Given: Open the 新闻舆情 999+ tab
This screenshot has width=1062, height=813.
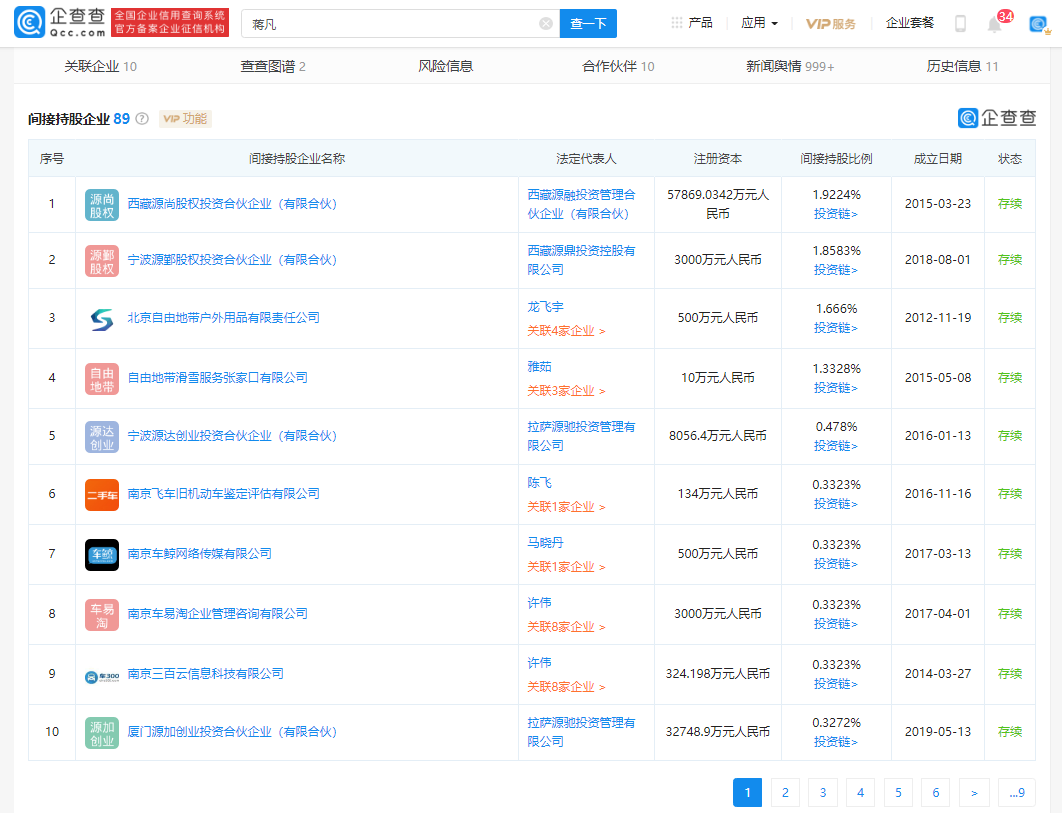Looking at the screenshot, I should click(790, 66).
